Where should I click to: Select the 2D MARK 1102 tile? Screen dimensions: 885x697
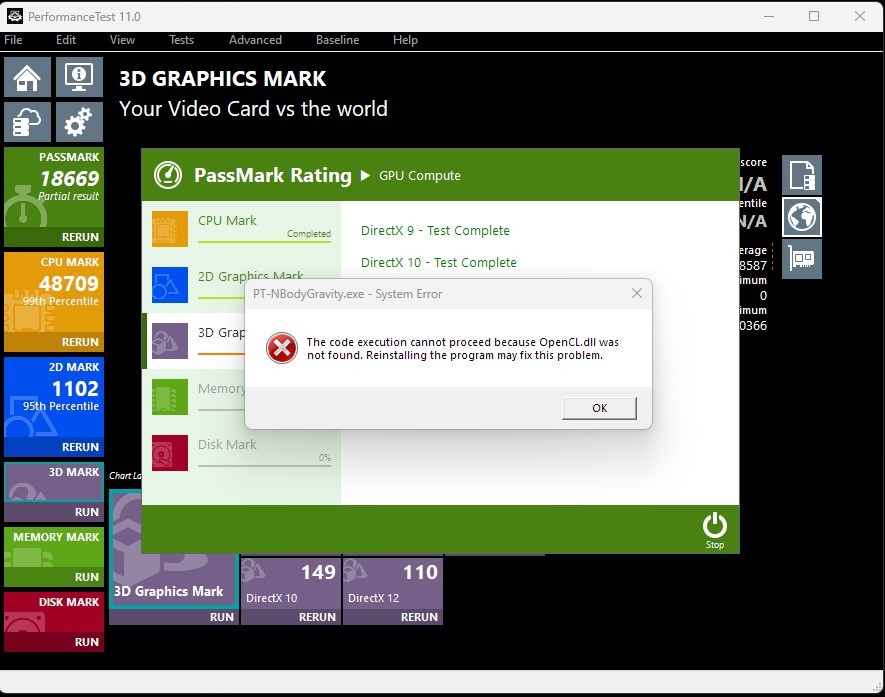click(54, 397)
